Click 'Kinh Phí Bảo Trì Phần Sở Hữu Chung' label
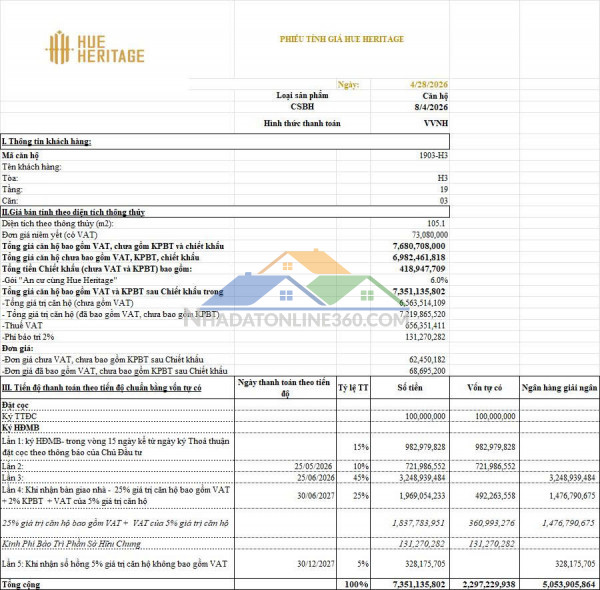The image size is (600, 590). 72,544
